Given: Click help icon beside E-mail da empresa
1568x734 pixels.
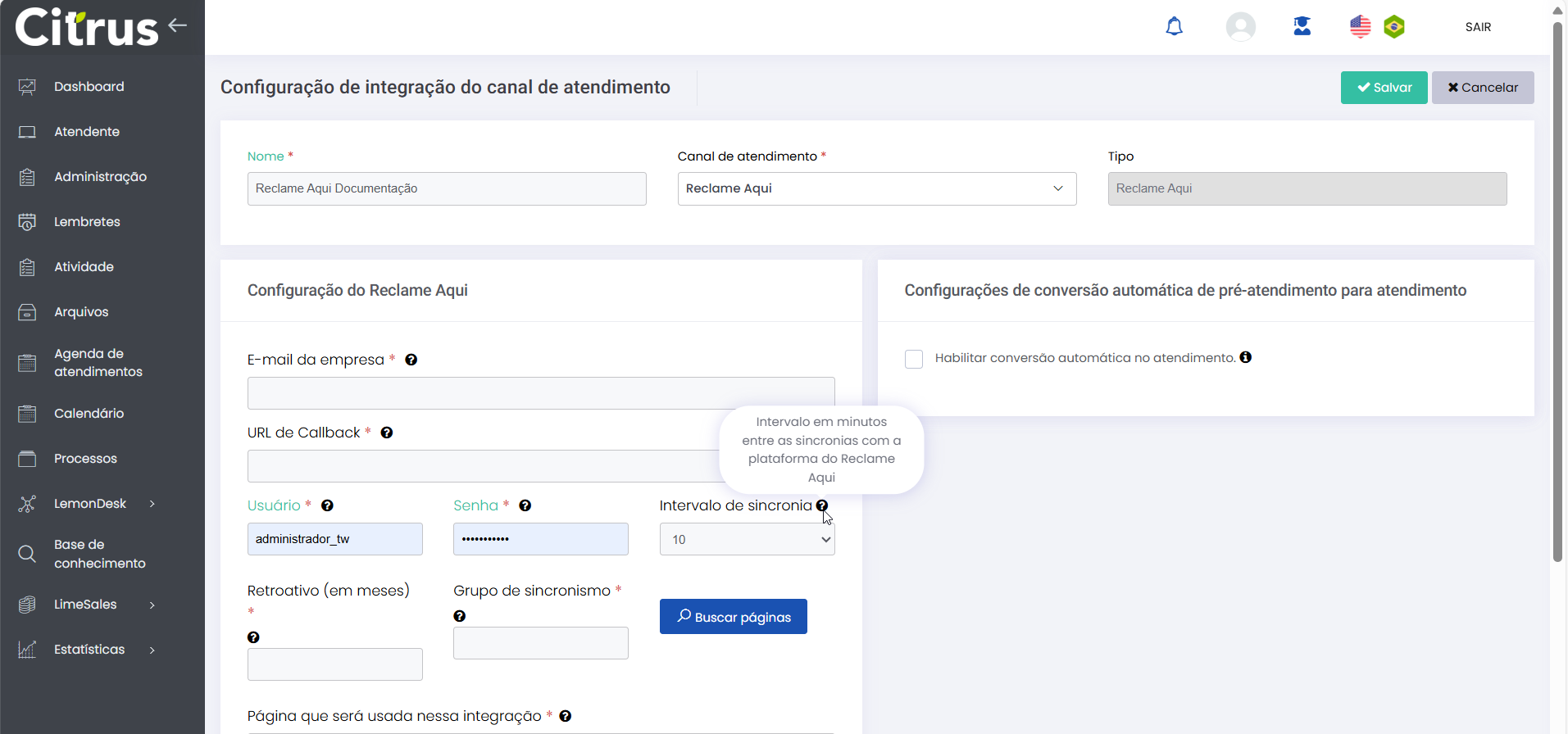Looking at the screenshot, I should (x=411, y=360).
